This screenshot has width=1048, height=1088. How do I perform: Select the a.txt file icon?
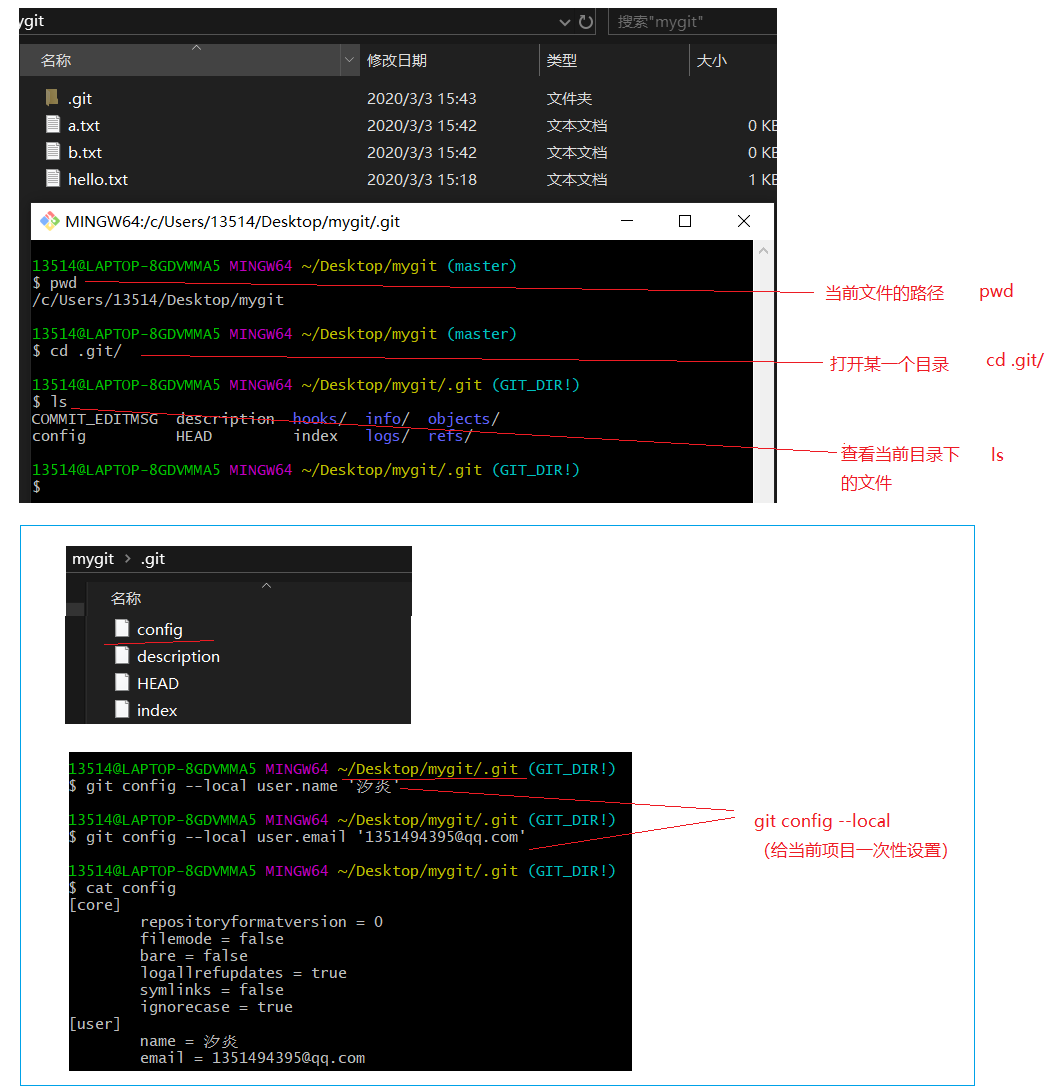53,125
